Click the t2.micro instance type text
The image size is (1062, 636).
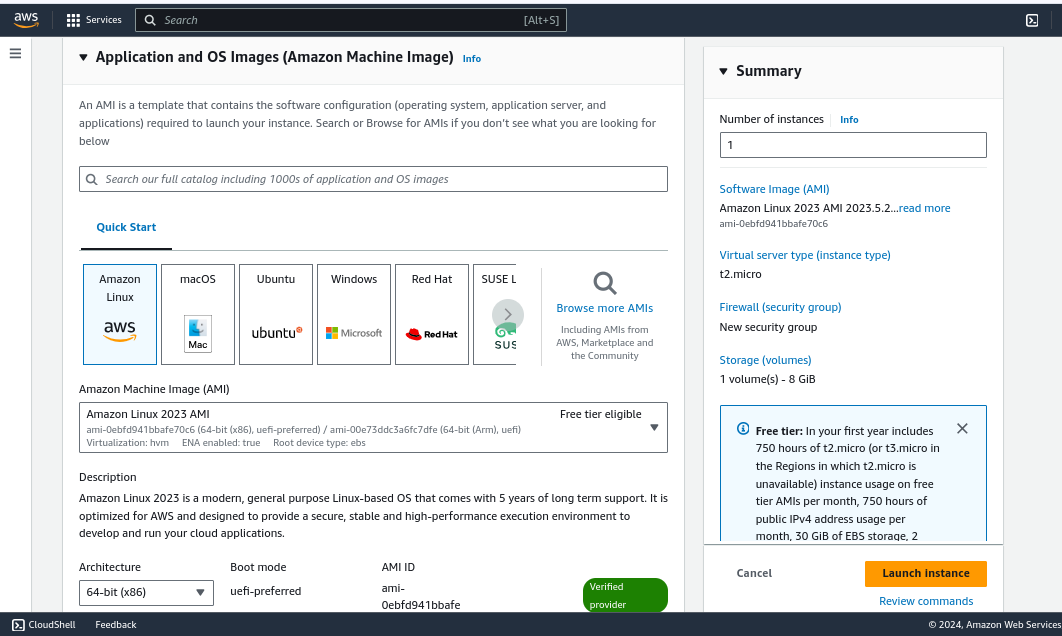coord(740,274)
